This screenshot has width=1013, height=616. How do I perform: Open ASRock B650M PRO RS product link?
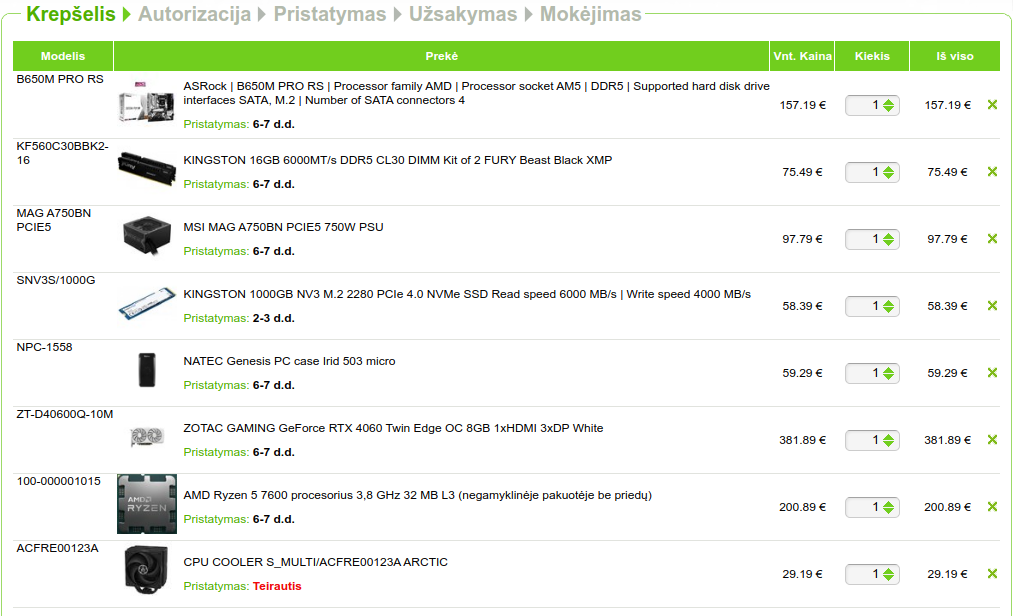[476, 93]
